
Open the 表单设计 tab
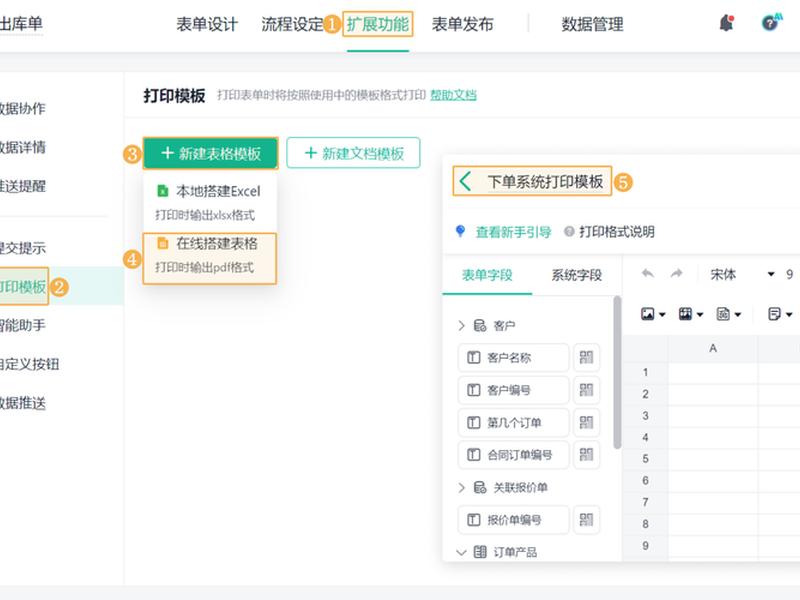207,24
